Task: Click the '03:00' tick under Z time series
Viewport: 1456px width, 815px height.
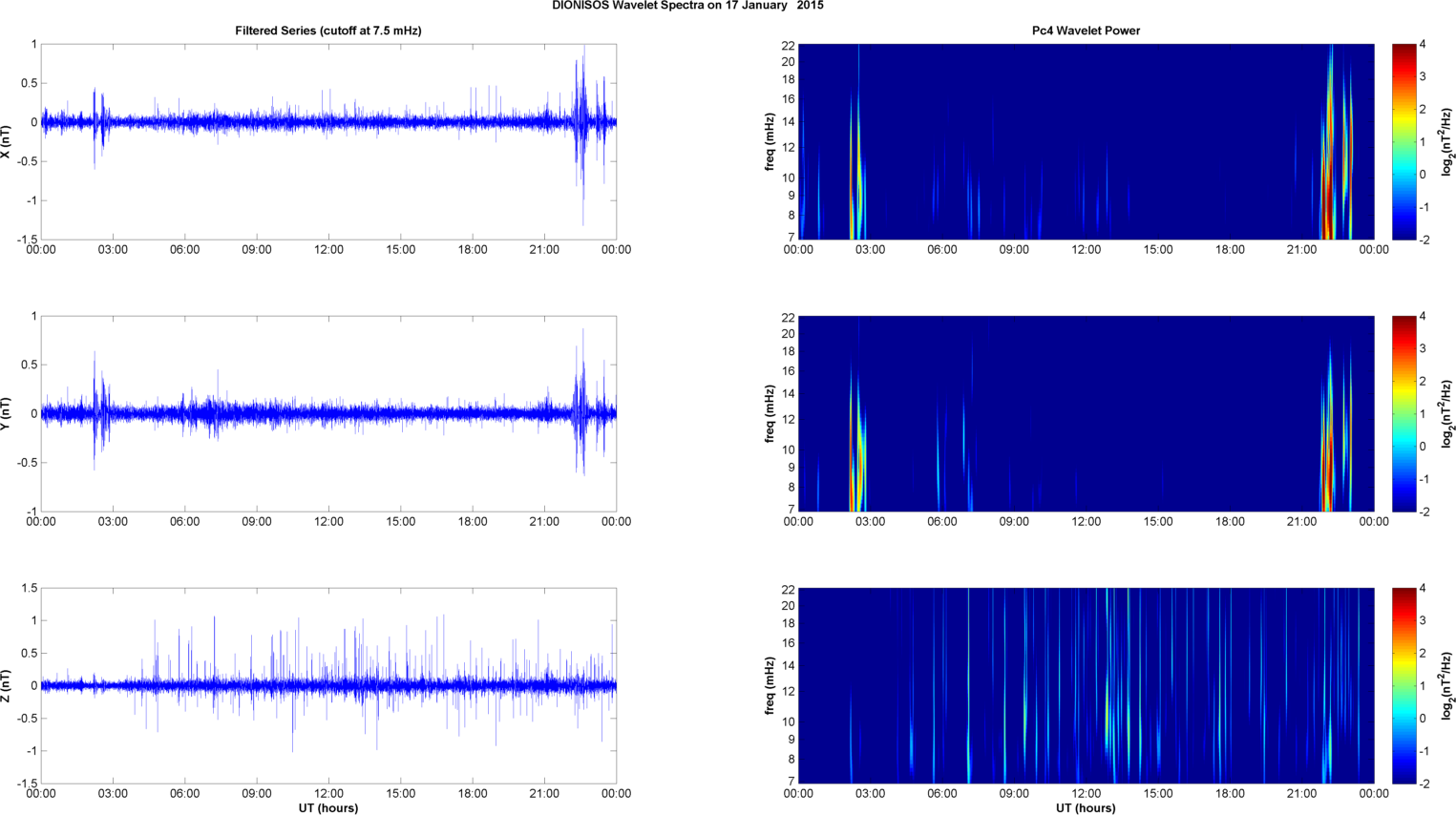Action: tap(113, 794)
